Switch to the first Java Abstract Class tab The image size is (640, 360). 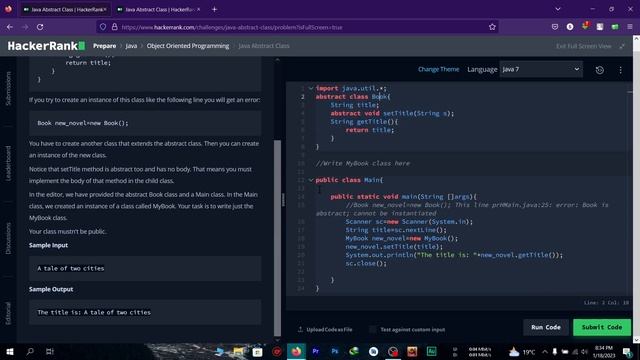[x=64, y=9]
